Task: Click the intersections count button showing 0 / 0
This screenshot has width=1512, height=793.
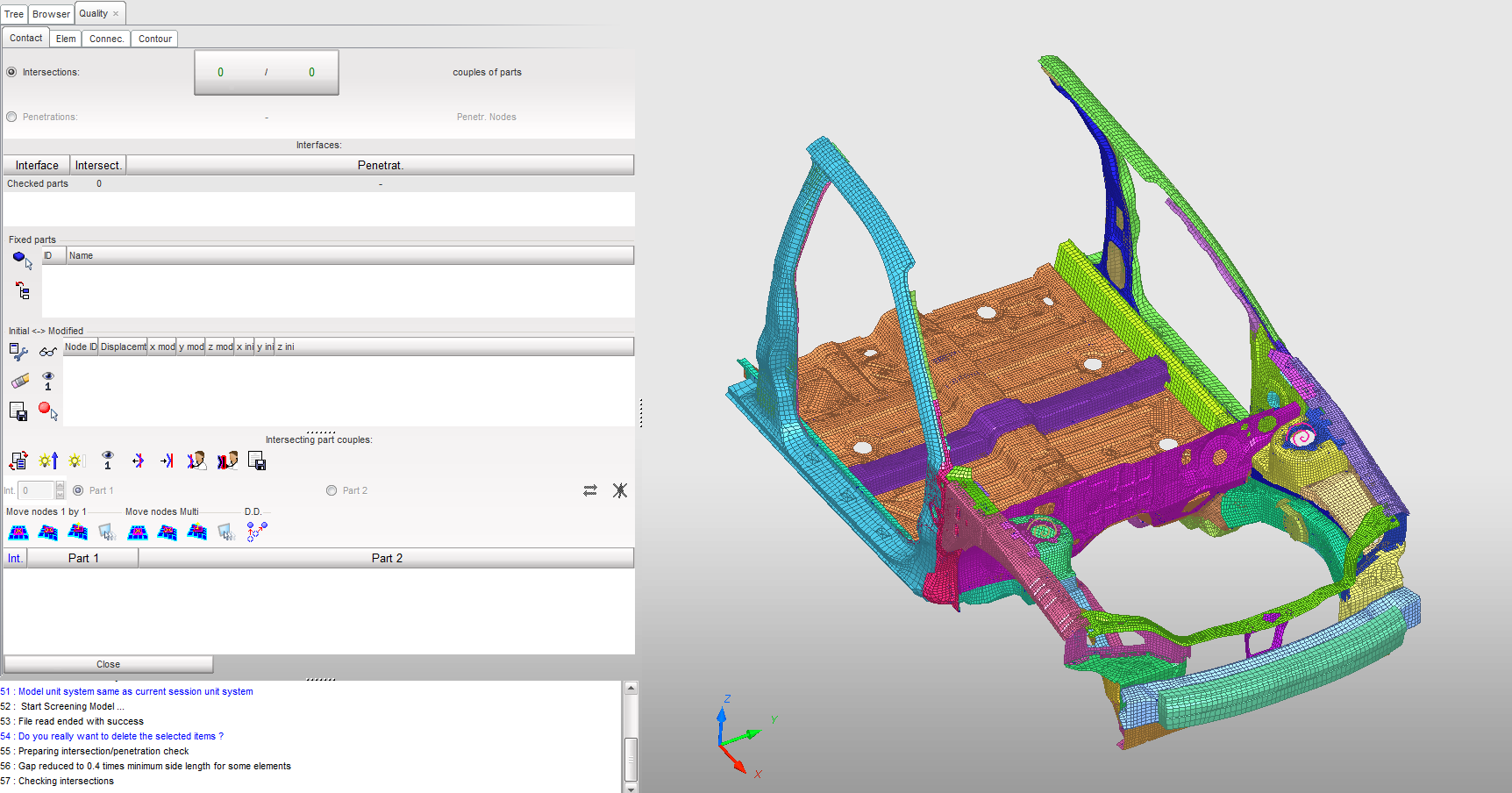Action: [266, 72]
